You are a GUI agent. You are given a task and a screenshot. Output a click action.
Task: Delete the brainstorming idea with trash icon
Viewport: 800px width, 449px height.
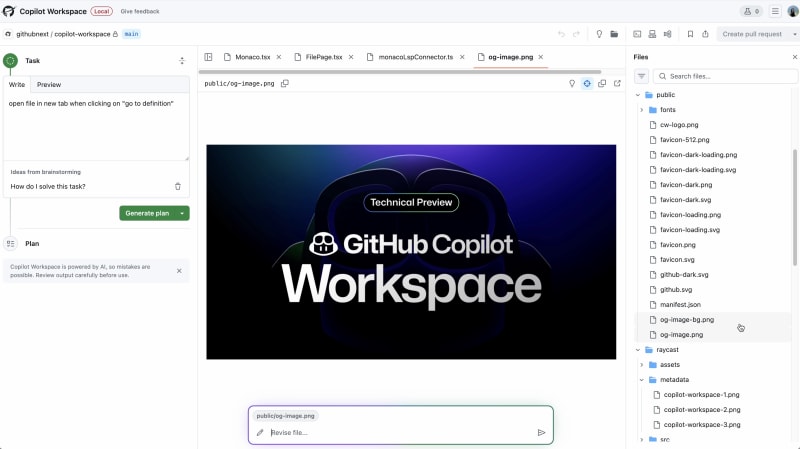(178, 186)
